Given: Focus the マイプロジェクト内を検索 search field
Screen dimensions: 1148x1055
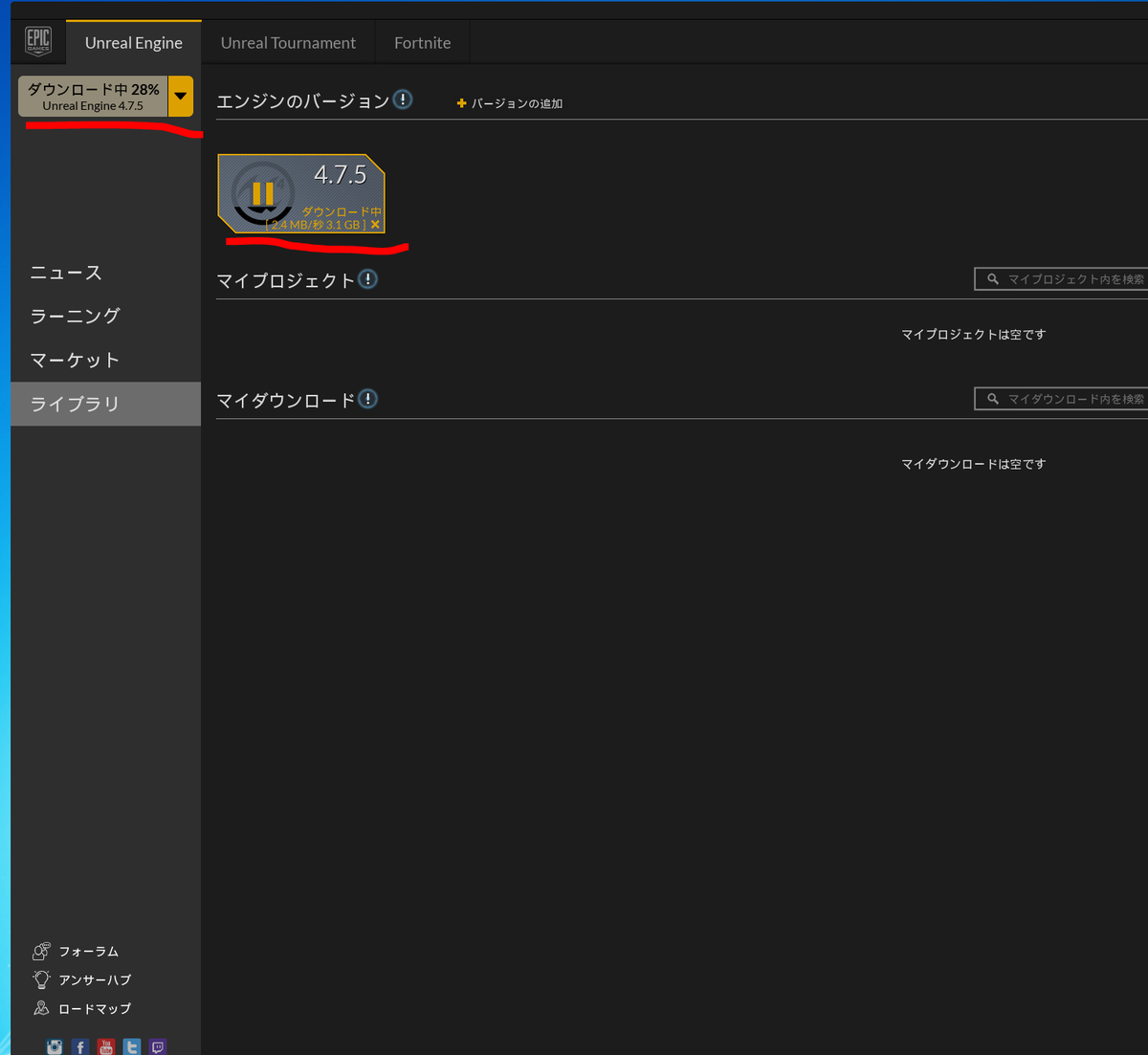Looking at the screenshot, I should pyautogui.click(x=1061, y=278).
